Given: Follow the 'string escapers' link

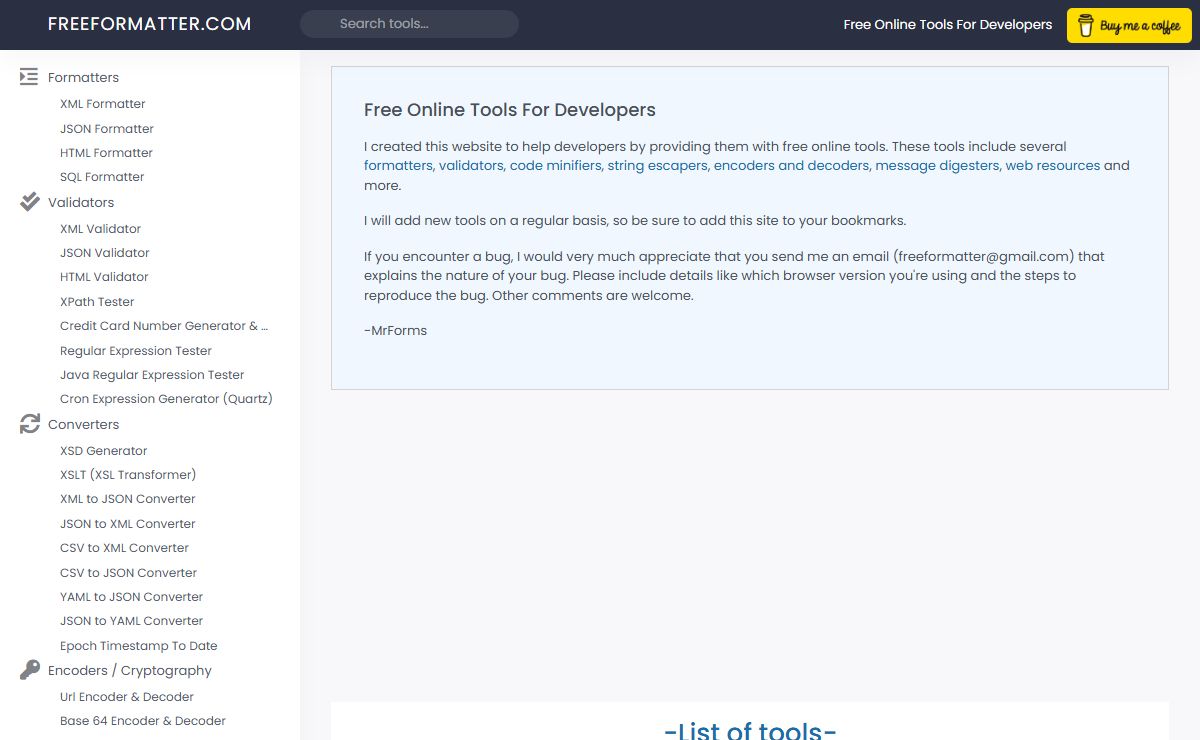Looking at the screenshot, I should pyautogui.click(x=657, y=166).
